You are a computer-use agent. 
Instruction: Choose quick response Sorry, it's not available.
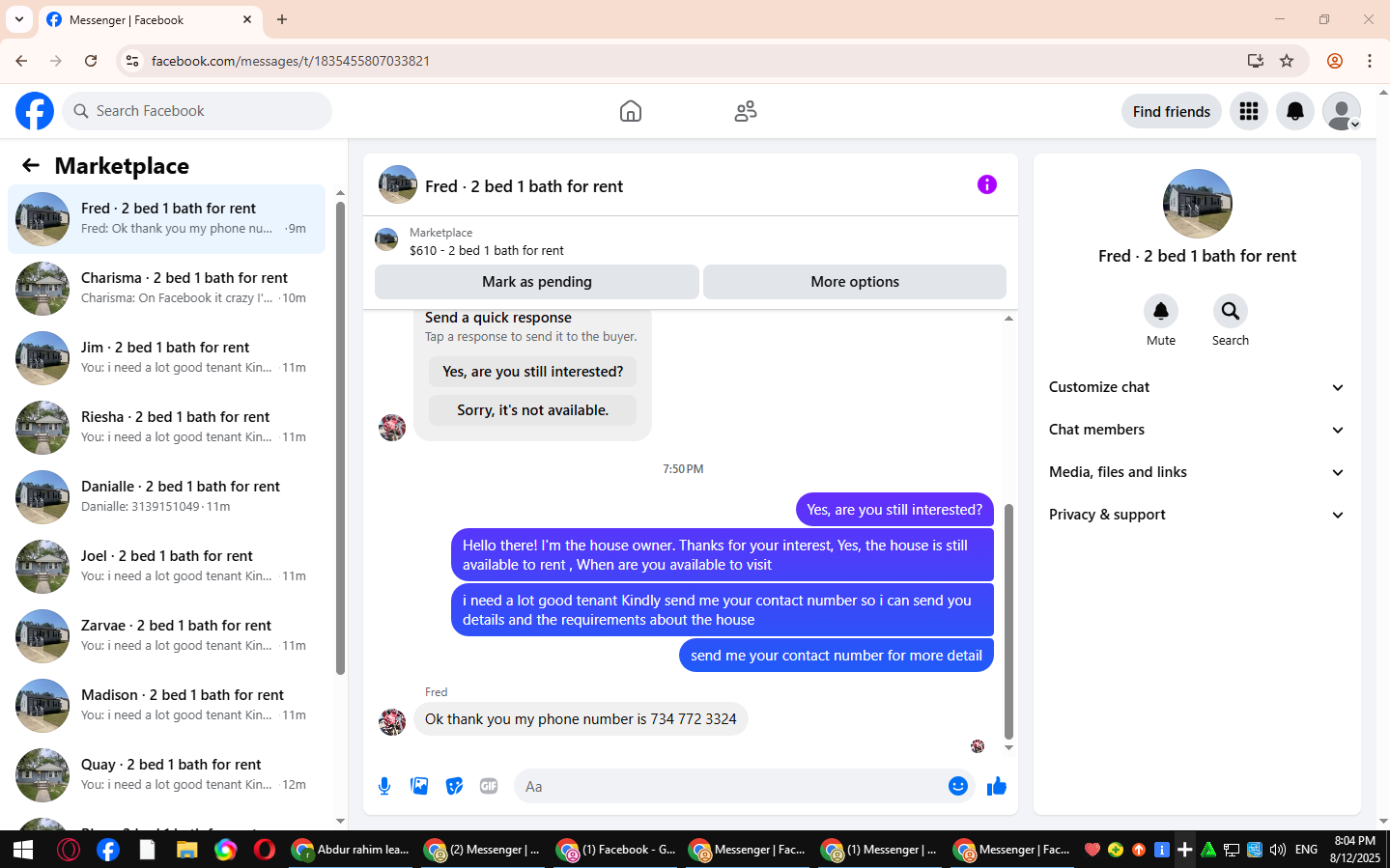tap(532, 410)
